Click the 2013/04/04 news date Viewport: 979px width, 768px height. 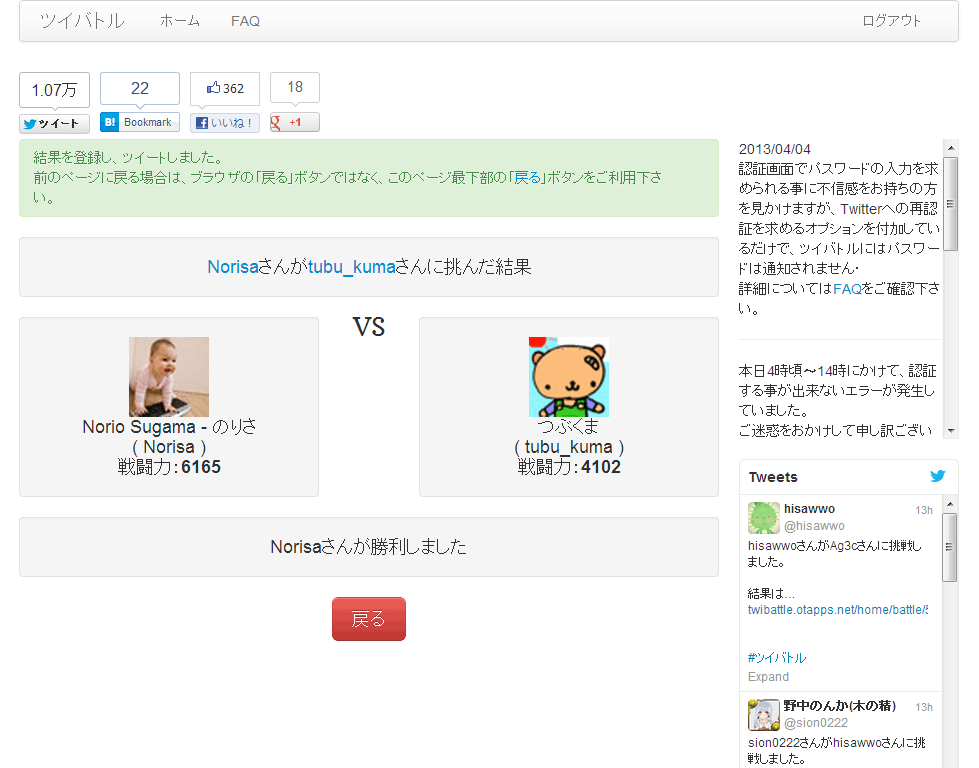(774, 149)
